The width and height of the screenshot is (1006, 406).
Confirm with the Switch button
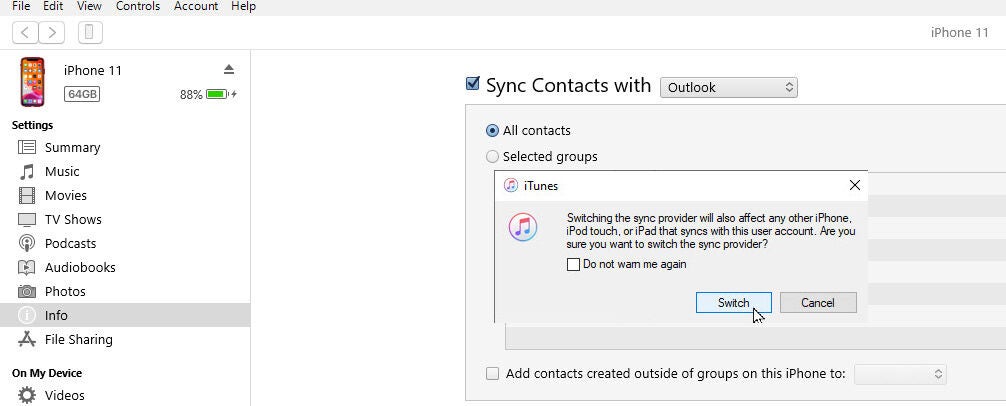[x=733, y=303]
